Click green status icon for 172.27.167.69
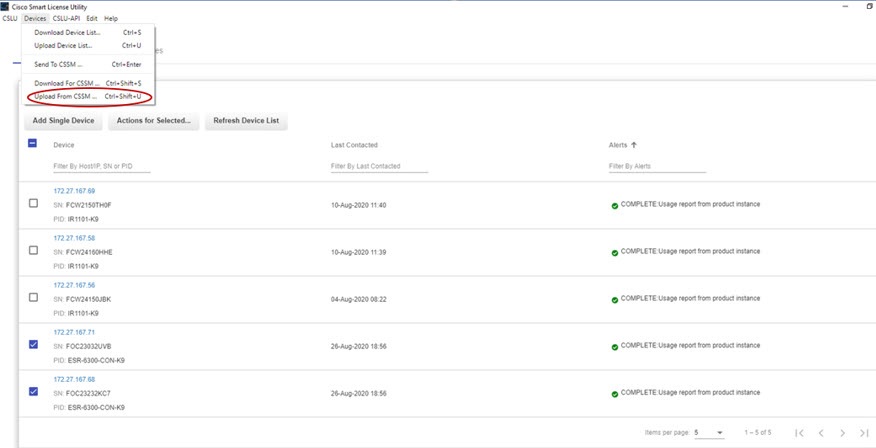This screenshot has height=448, width=876. click(x=614, y=205)
